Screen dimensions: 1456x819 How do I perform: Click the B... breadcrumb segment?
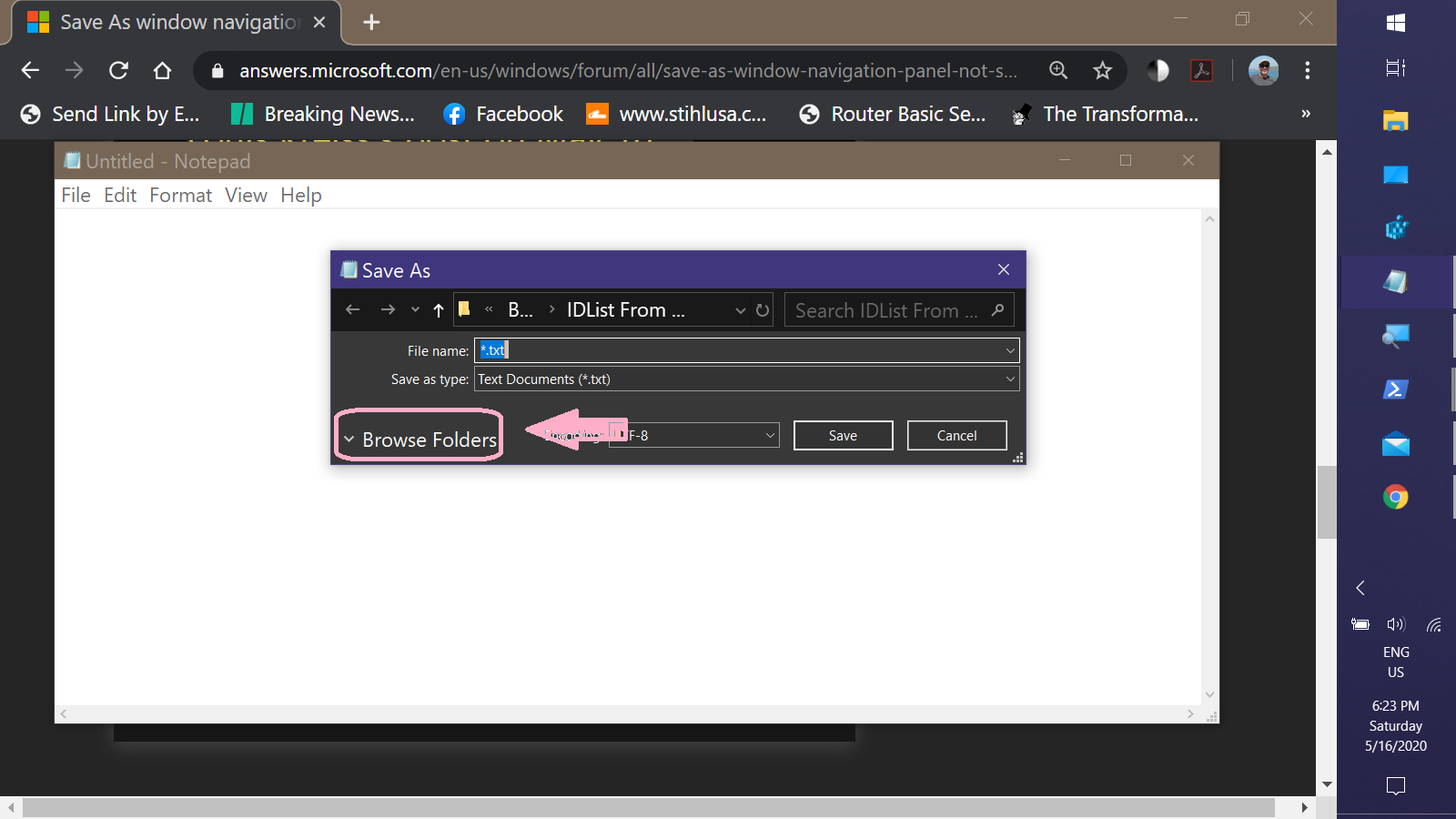click(x=521, y=310)
